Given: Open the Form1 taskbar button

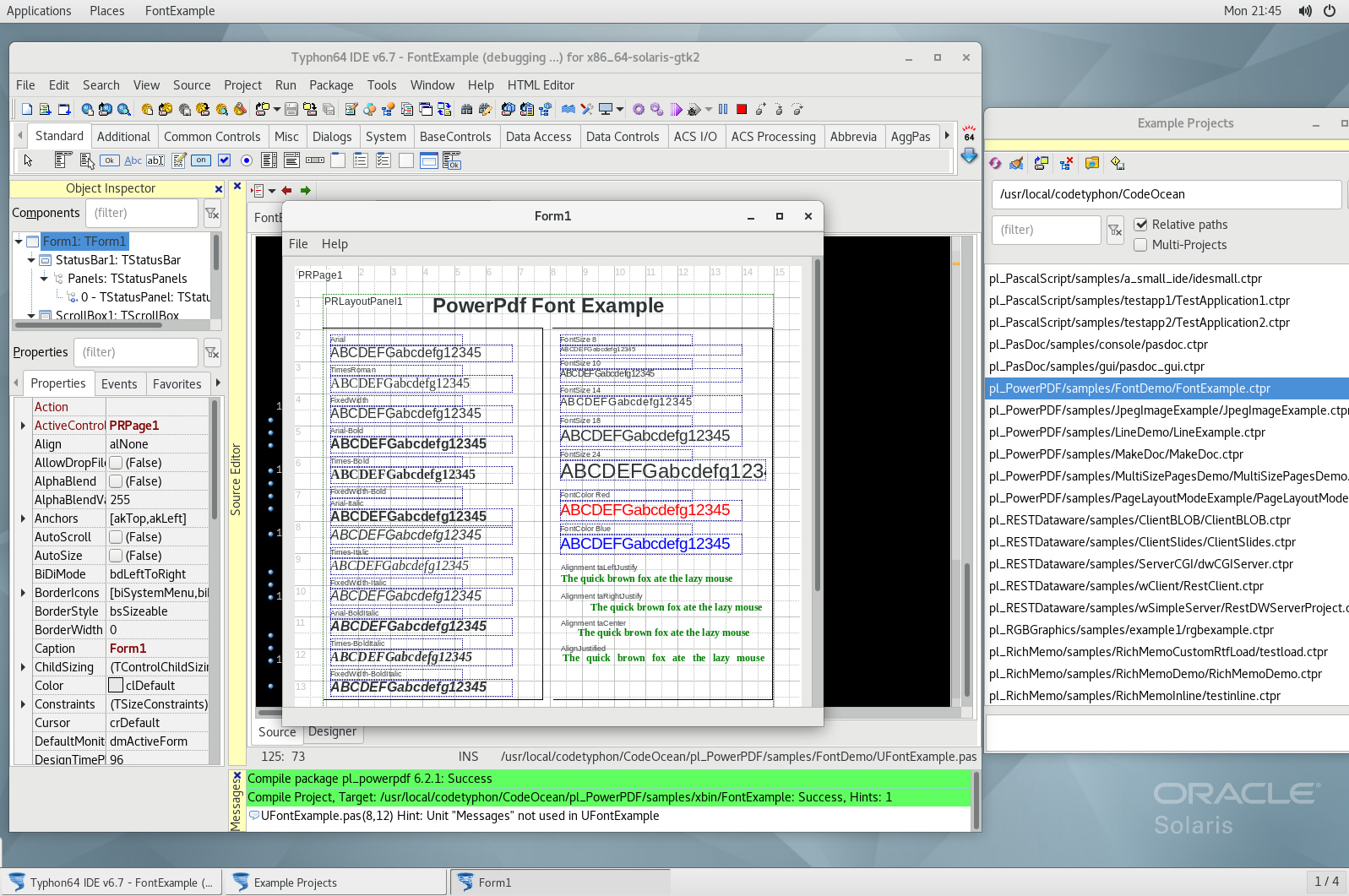Looking at the screenshot, I should [x=560, y=882].
